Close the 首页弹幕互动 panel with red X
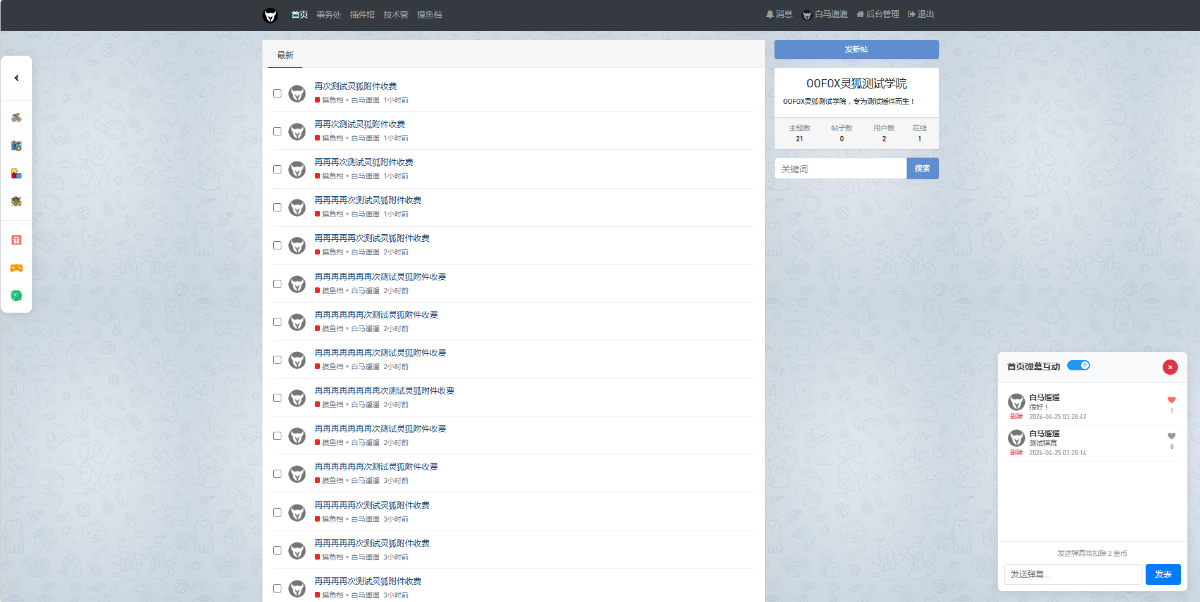 1170,367
